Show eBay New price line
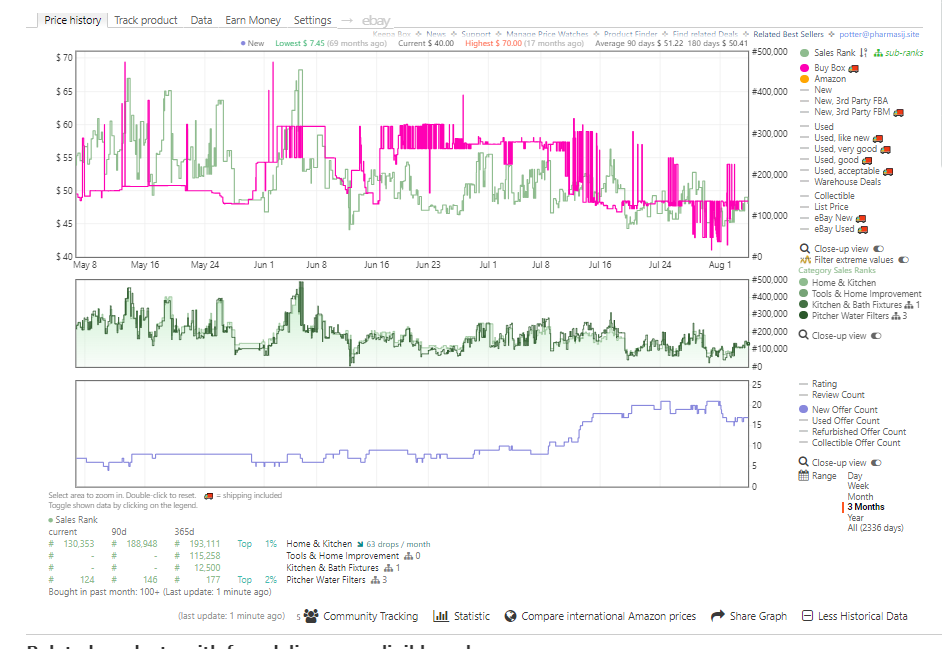 833,218
